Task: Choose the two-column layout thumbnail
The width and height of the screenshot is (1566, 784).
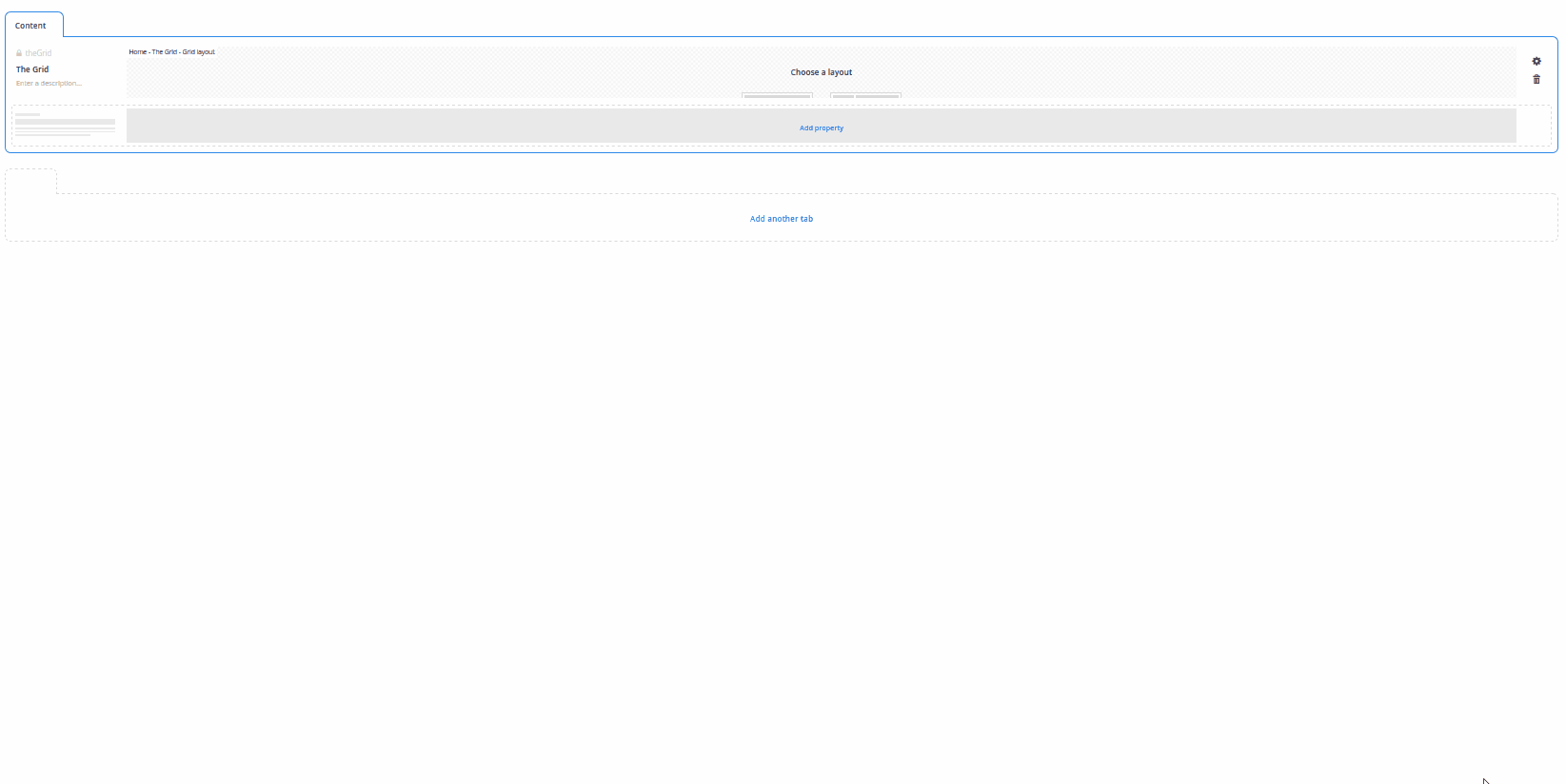Action: pyautogui.click(x=865, y=95)
